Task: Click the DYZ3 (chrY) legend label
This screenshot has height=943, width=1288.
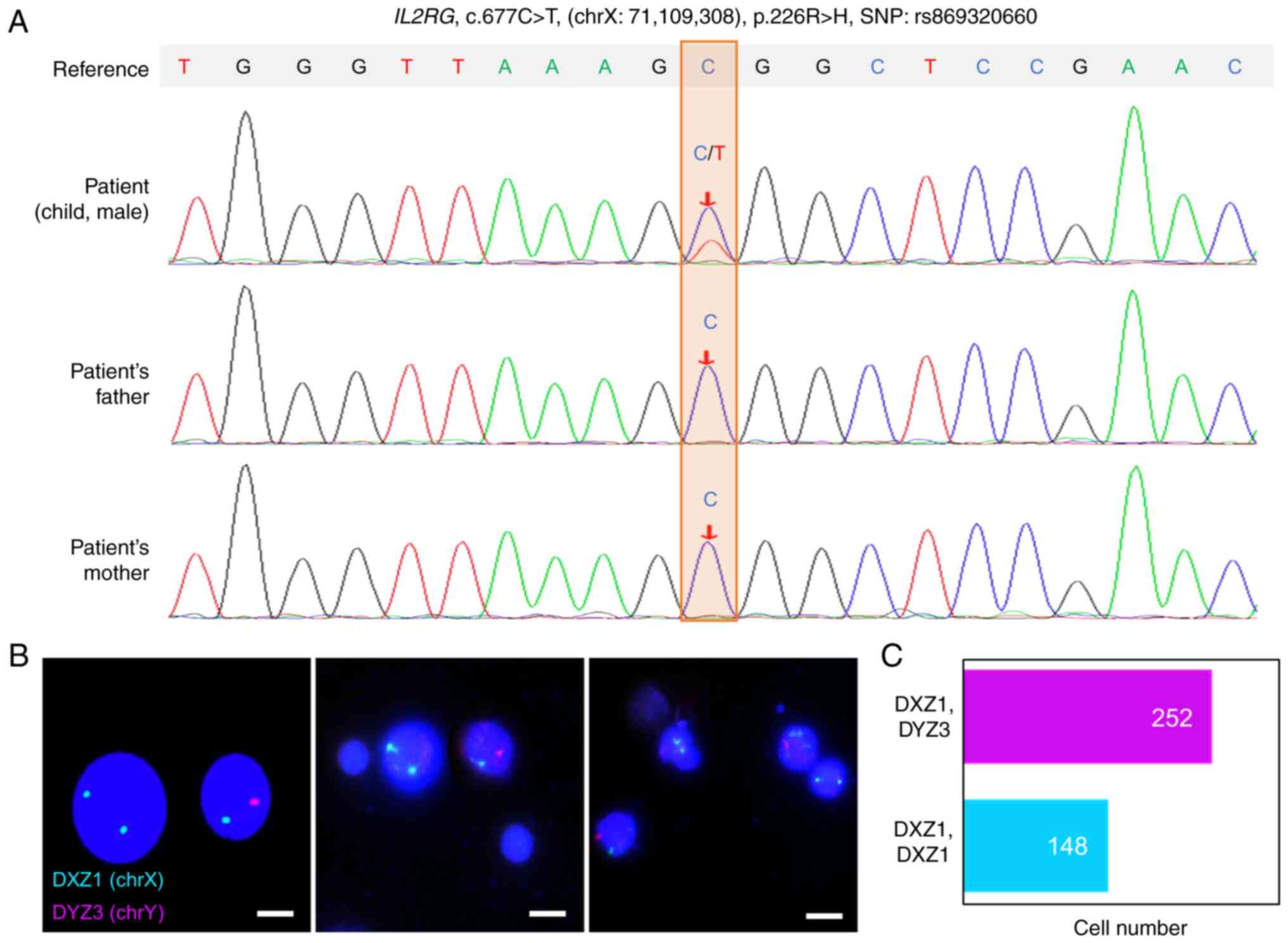Action: point(108,913)
